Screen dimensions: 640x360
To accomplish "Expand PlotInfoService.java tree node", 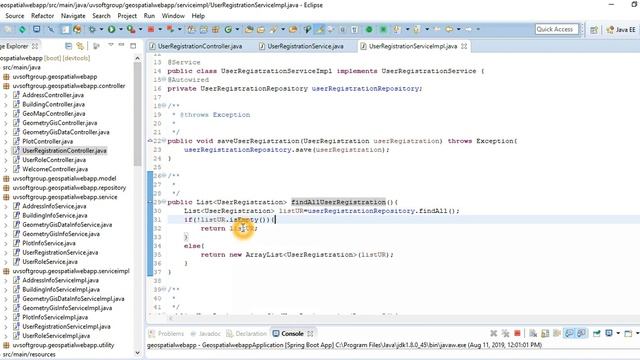I will [6, 243].
